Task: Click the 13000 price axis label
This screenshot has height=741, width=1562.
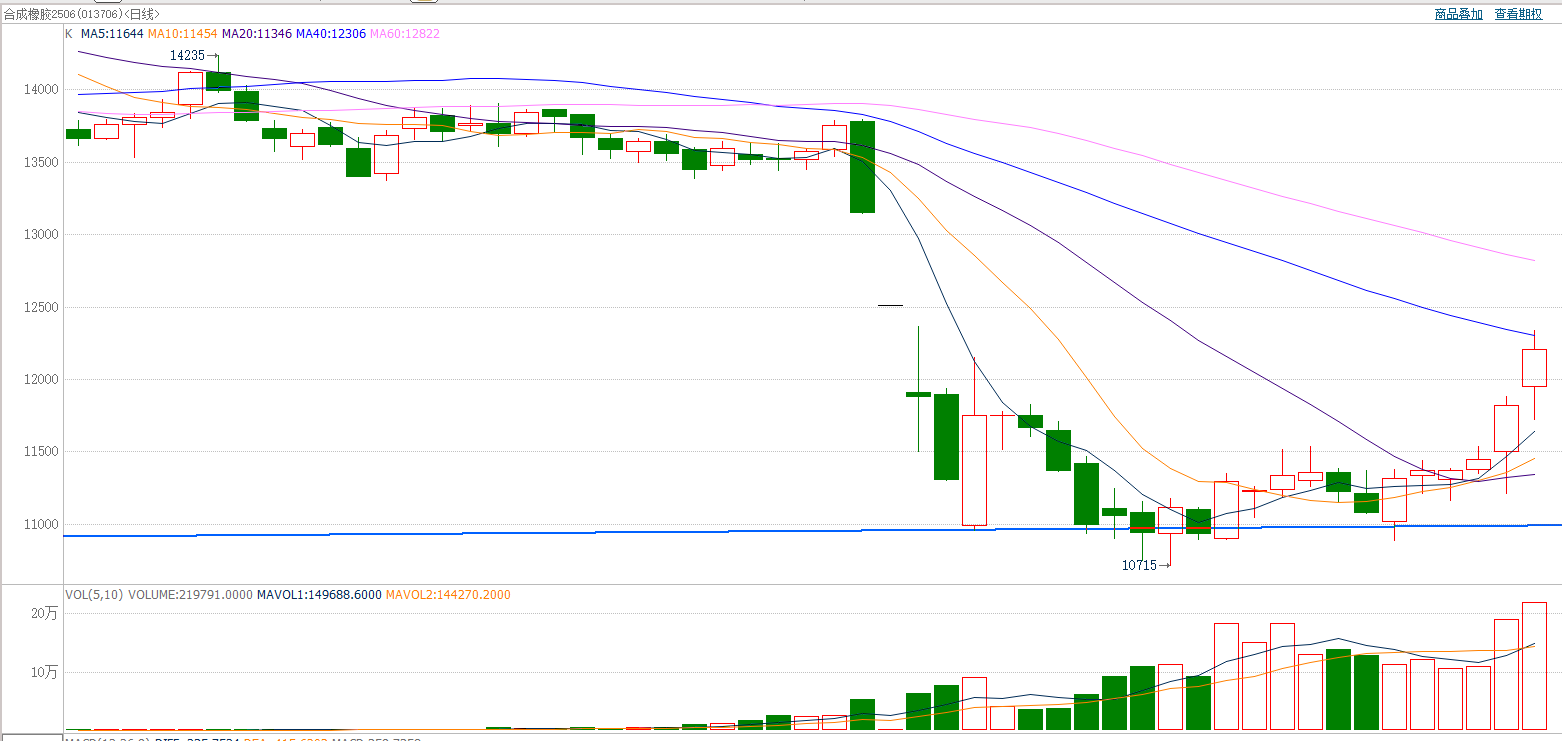Action: point(43,235)
